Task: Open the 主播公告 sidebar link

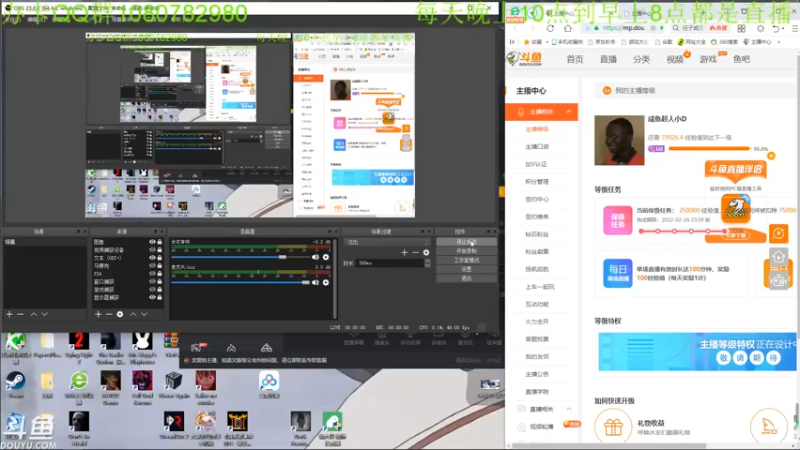Action: (537, 374)
